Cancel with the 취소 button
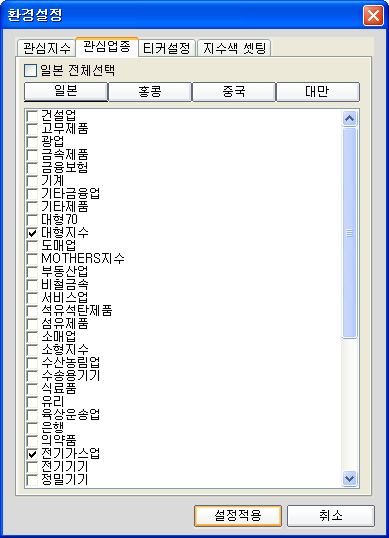389x538 pixels. 331,515
